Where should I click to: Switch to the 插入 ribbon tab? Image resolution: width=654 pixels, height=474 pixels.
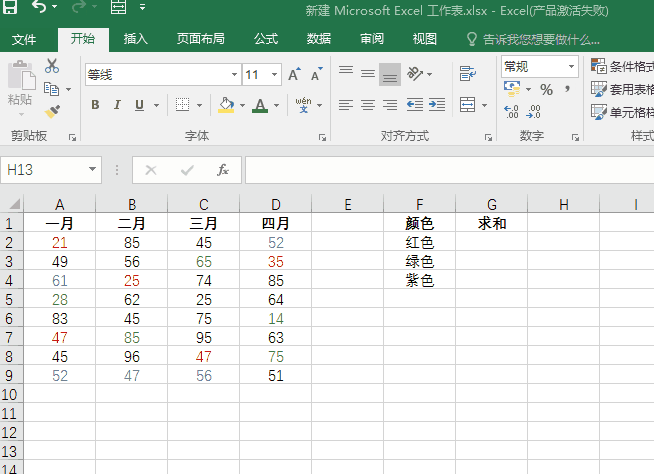click(136, 39)
